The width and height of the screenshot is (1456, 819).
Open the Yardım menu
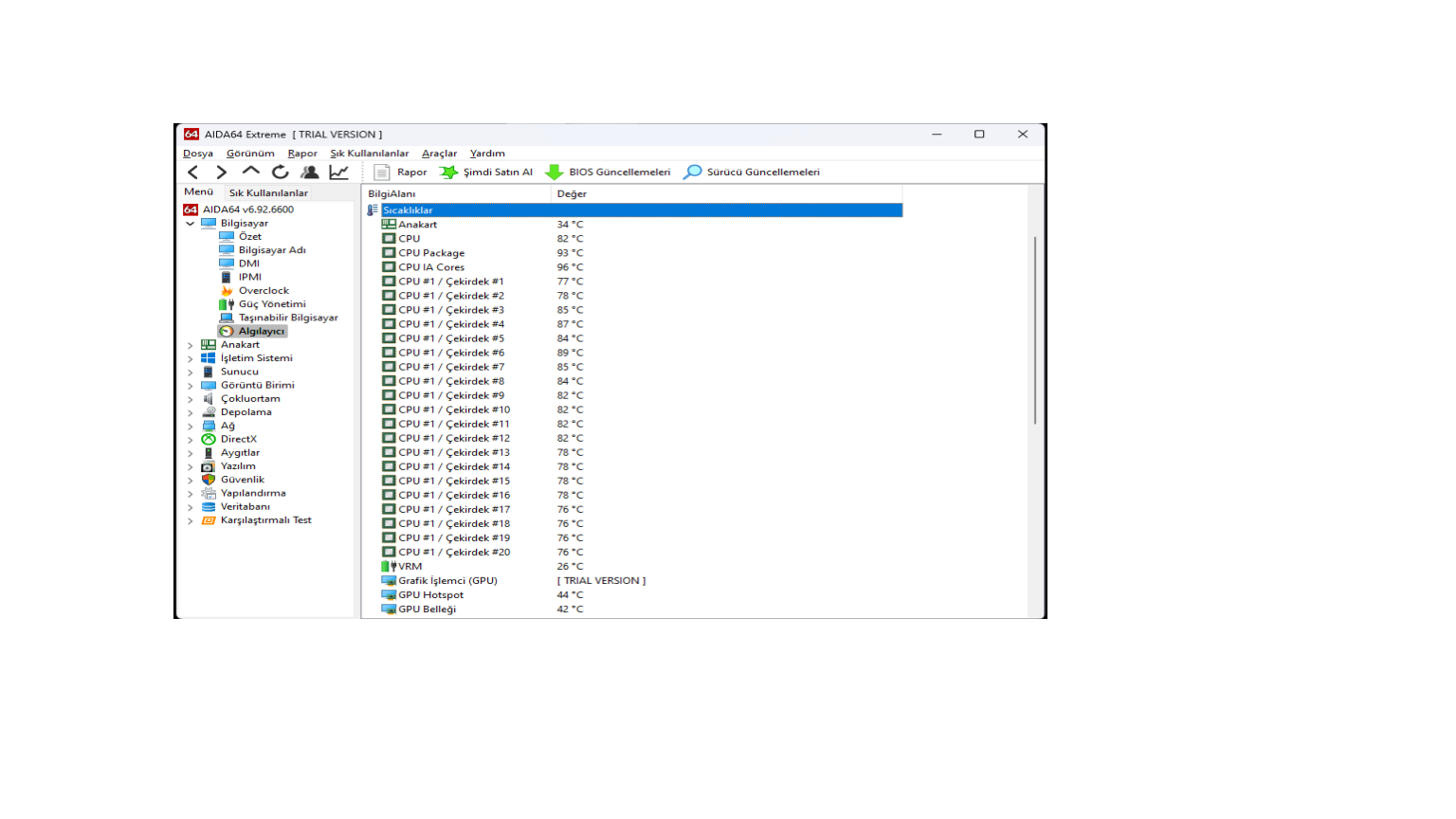tap(487, 154)
